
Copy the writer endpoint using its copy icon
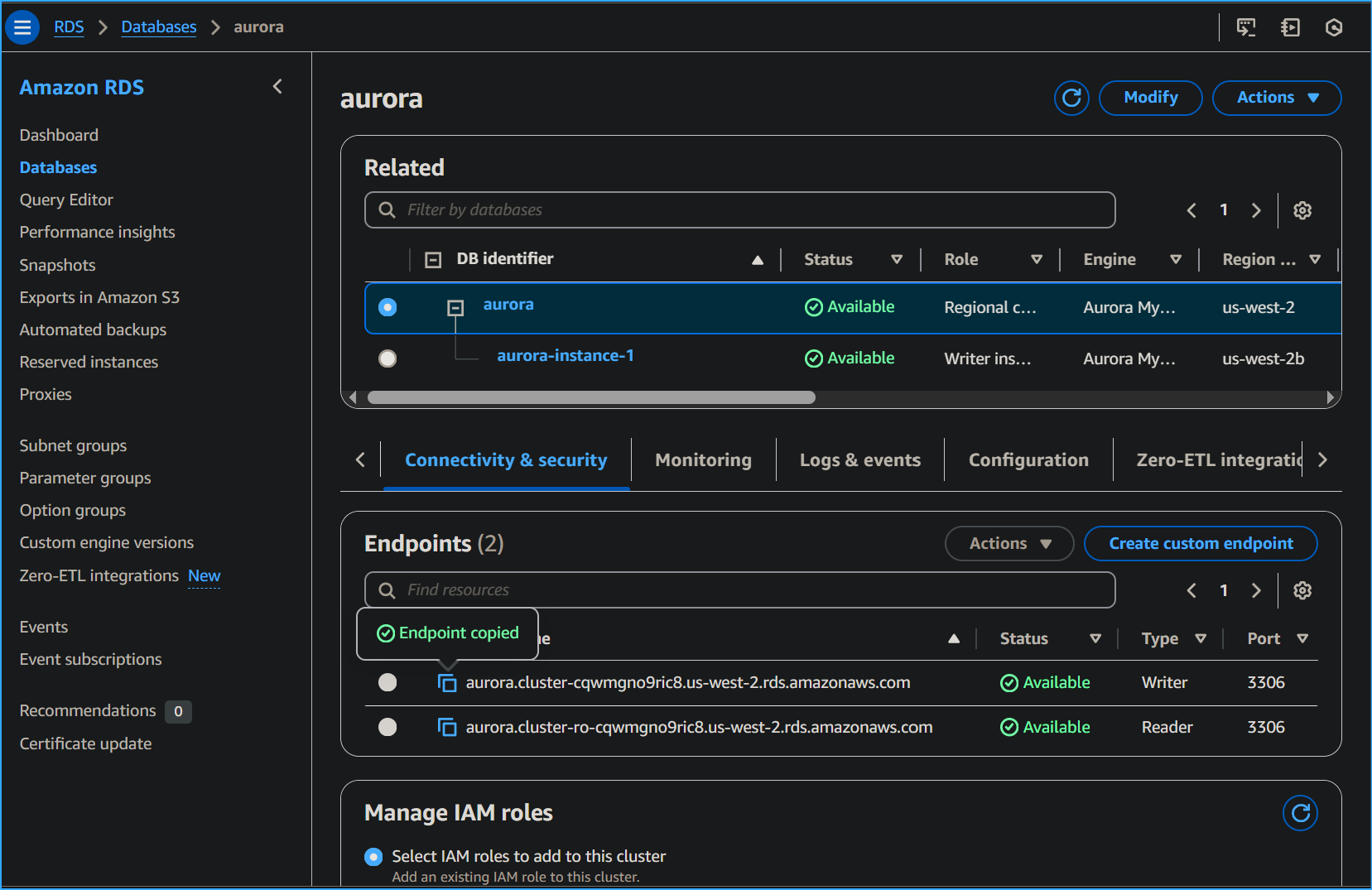[x=447, y=682]
